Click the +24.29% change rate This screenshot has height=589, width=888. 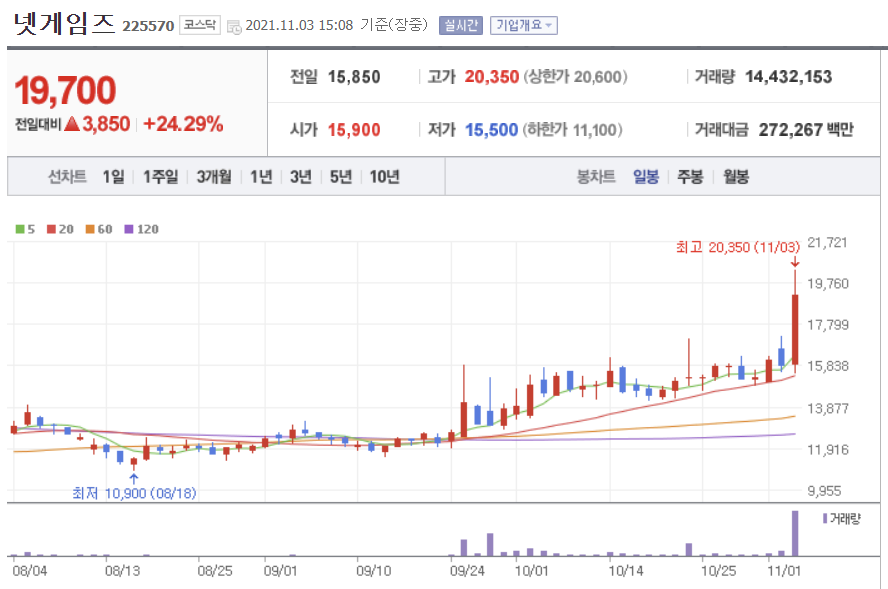183,124
